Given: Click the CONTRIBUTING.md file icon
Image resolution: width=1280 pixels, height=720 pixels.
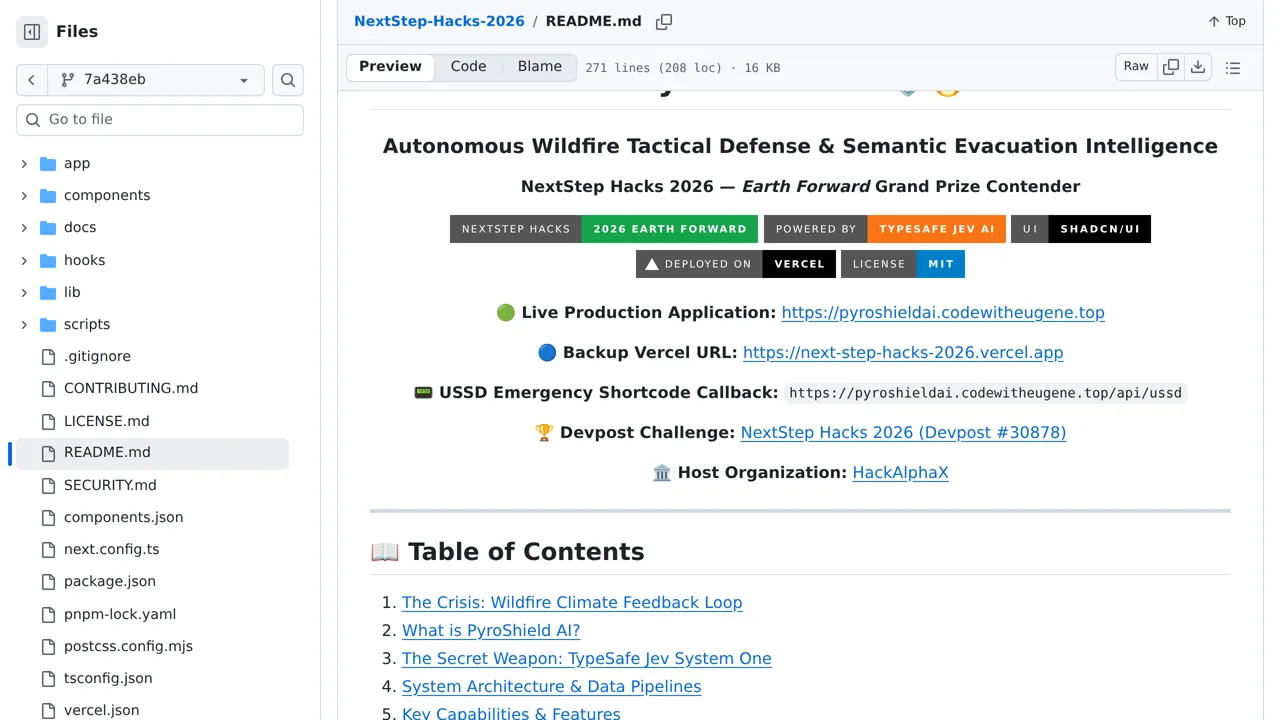Looking at the screenshot, I should click(x=48, y=388).
